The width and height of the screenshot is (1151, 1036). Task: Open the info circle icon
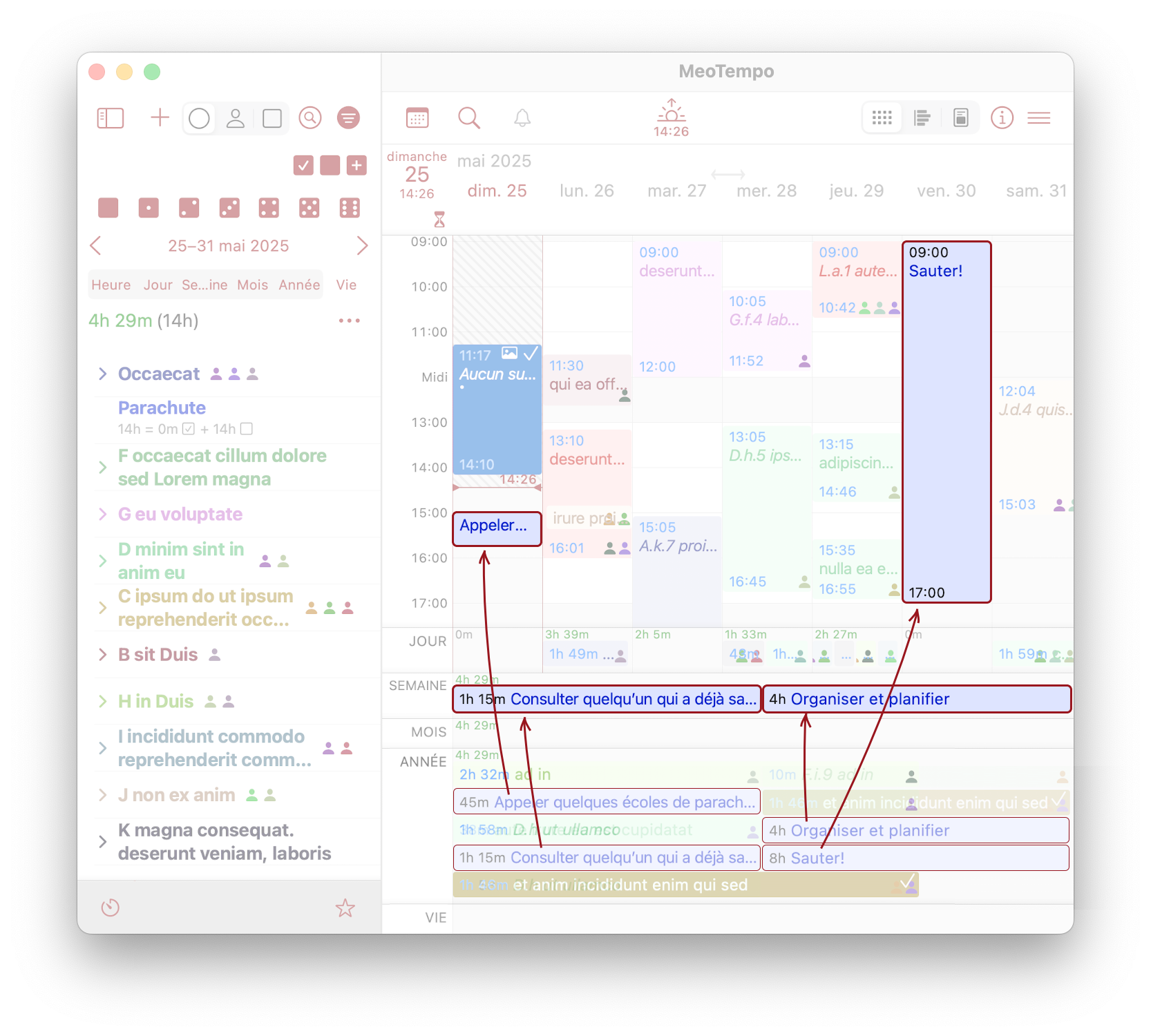1002,118
